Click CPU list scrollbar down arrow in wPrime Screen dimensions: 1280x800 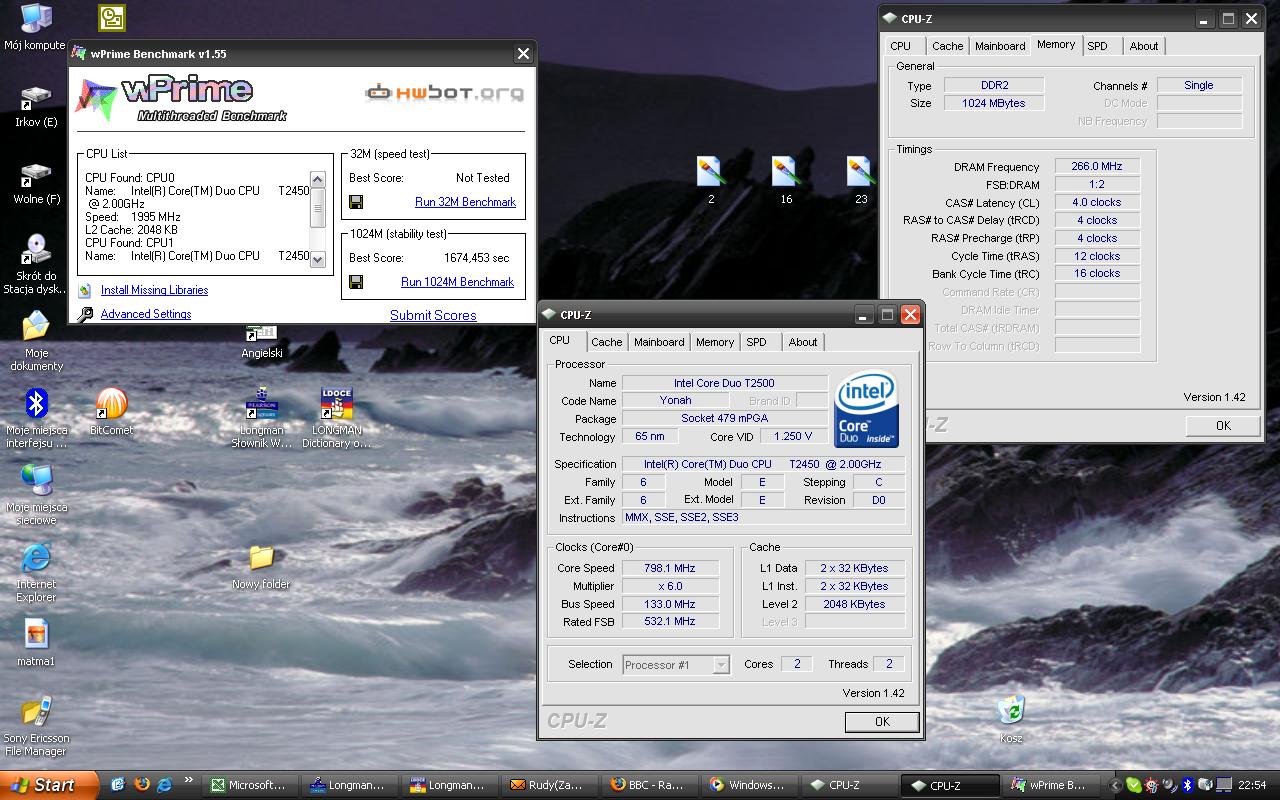click(x=317, y=259)
